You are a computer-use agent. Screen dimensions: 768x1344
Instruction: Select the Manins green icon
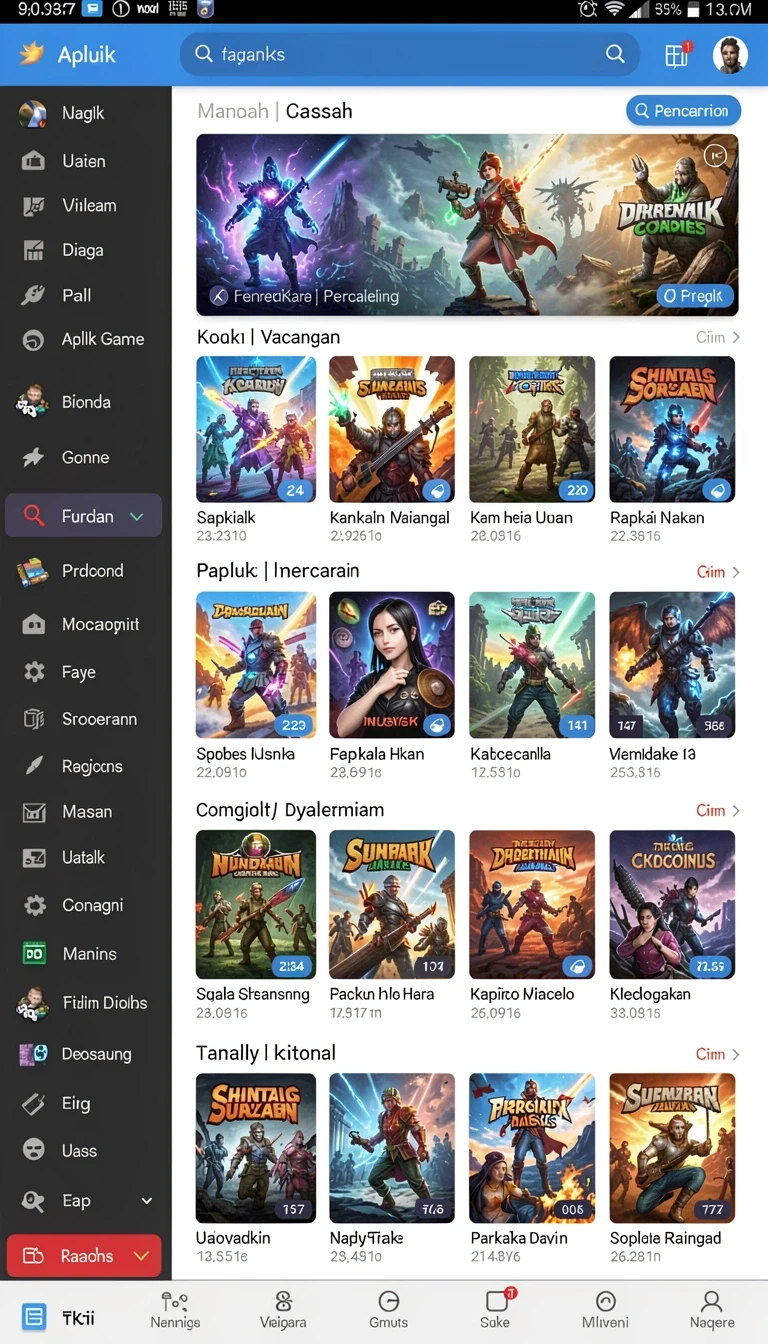pyautogui.click(x=34, y=954)
